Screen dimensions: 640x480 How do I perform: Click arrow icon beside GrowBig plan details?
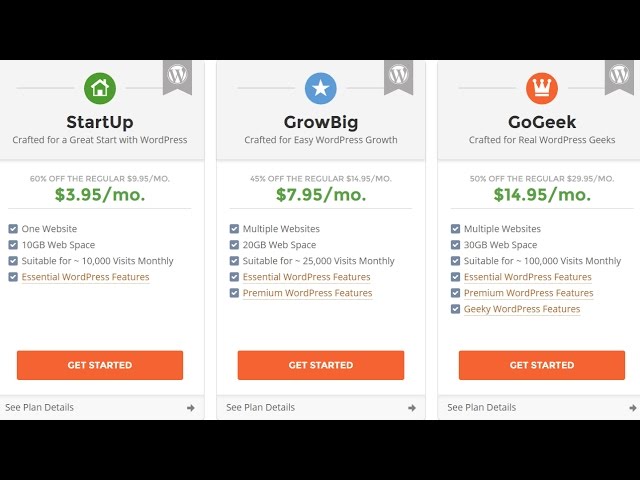coord(411,408)
